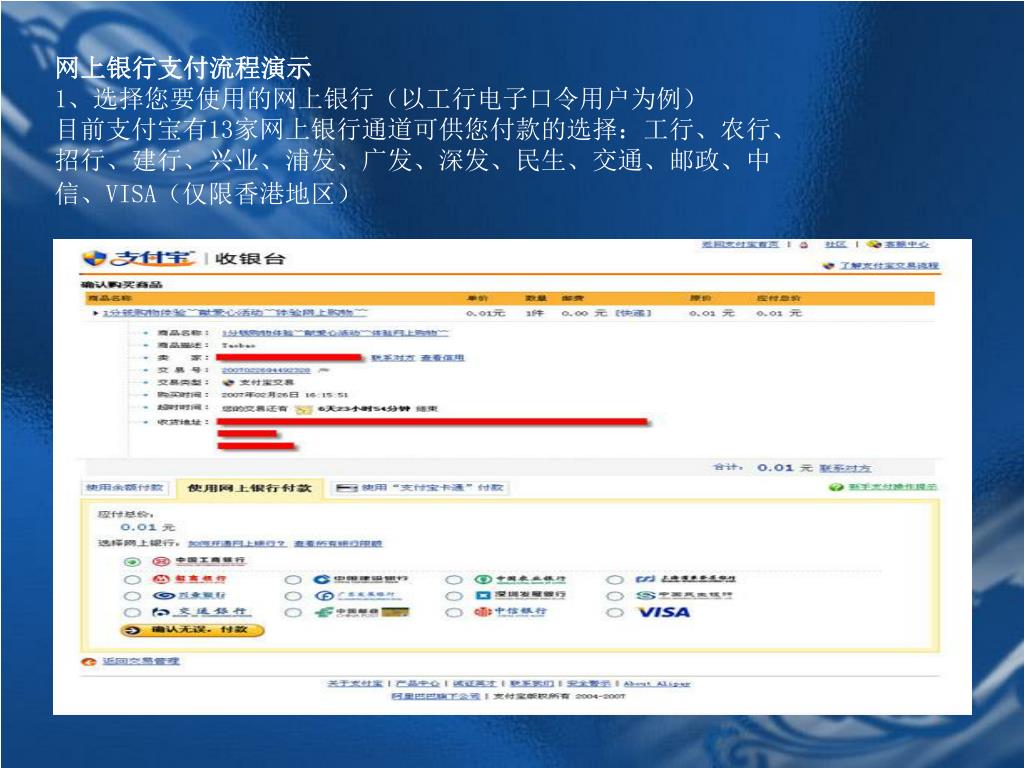Click the Agricultural Bank 中国农业银行 logo
Viewport: 1024px width, 768px height.
[x=520, y=579]
